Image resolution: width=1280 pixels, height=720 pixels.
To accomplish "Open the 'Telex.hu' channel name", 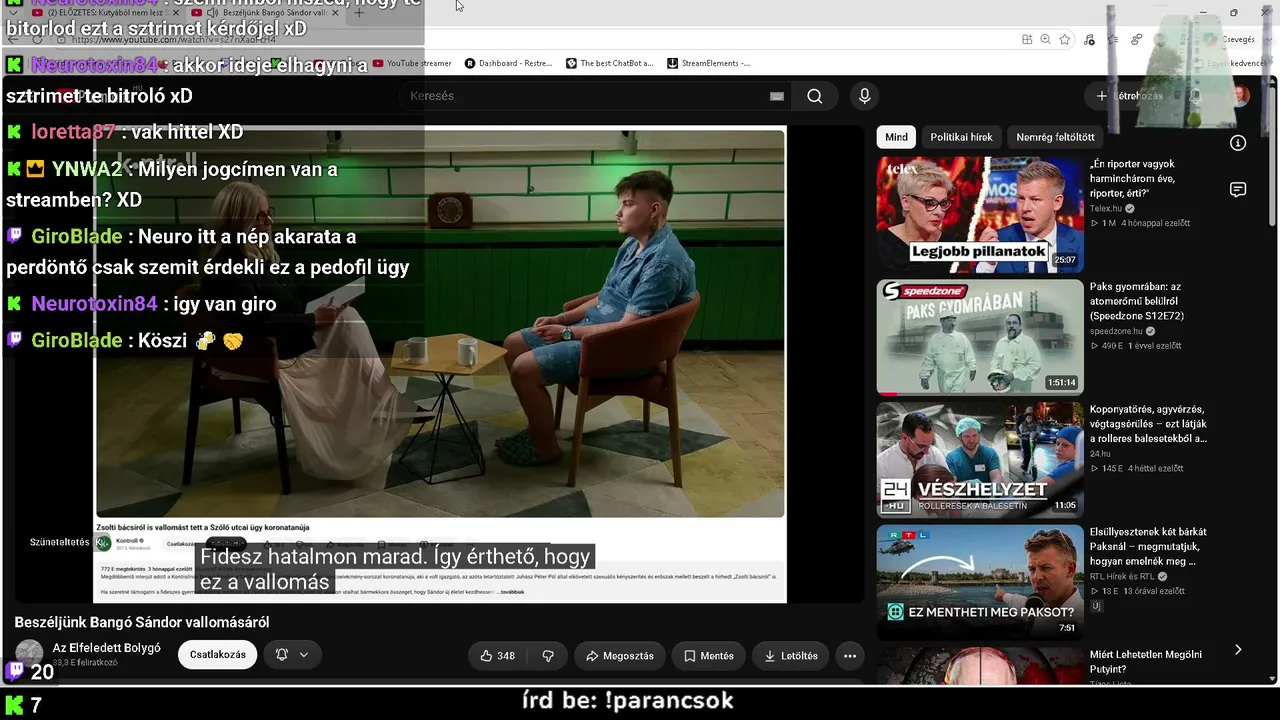I will (x=1106, y=209).
